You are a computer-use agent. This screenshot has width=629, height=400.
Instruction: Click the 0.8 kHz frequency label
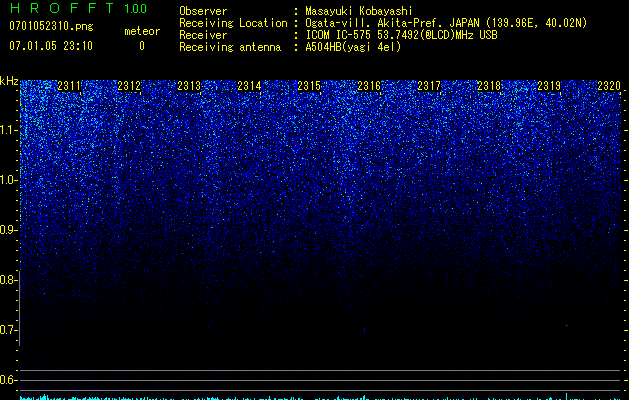pyautogui.click(x=8, y=280)
